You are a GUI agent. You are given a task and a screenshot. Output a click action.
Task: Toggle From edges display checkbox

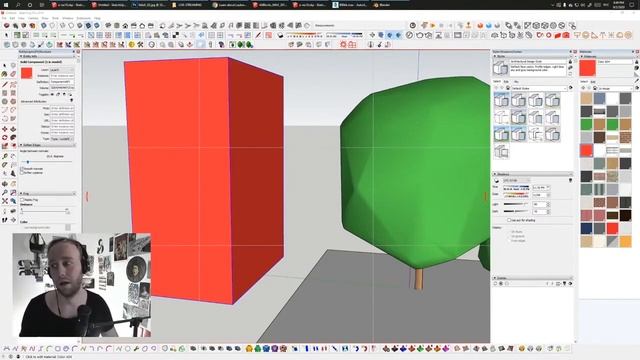pos(509,241)
